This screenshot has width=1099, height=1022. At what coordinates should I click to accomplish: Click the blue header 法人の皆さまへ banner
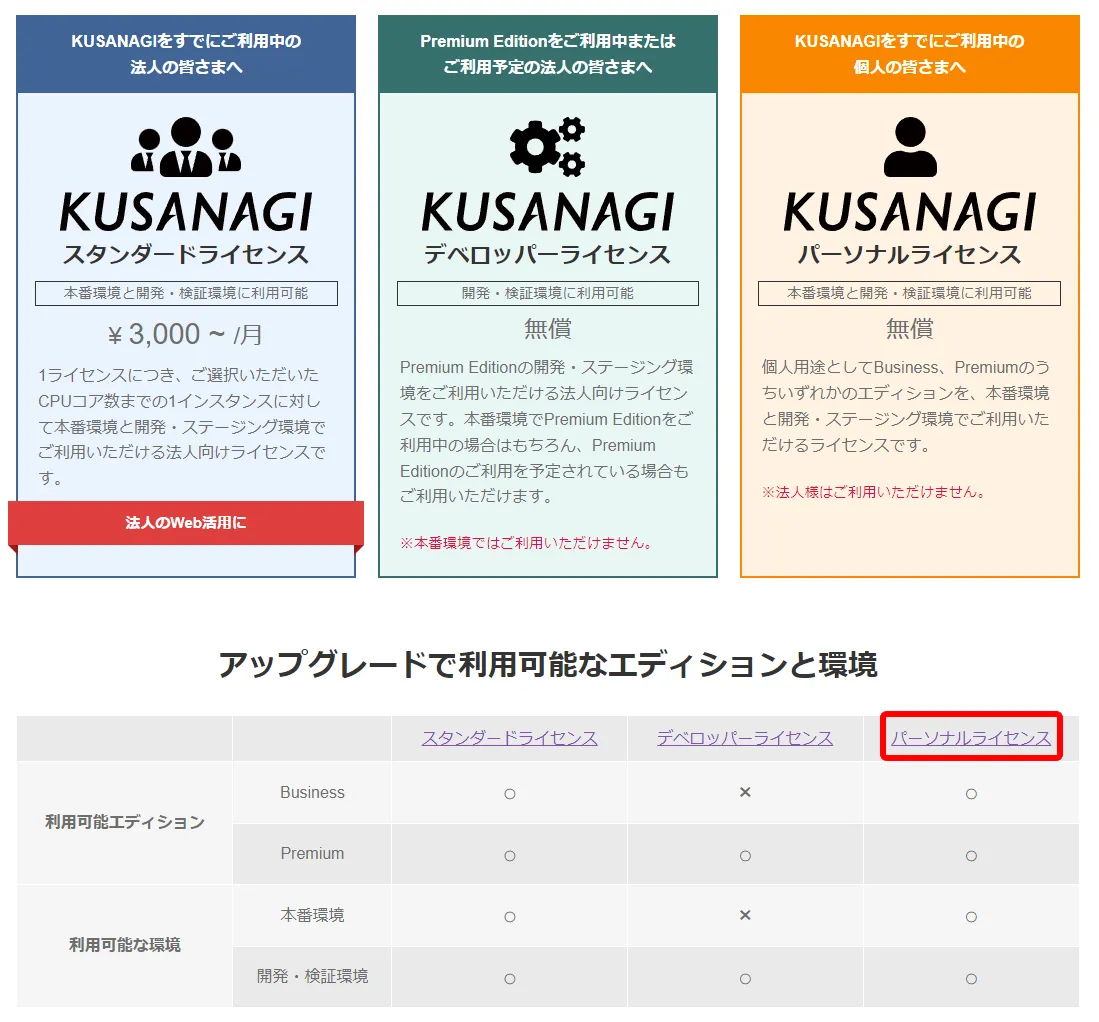click(x=186, y=54)
